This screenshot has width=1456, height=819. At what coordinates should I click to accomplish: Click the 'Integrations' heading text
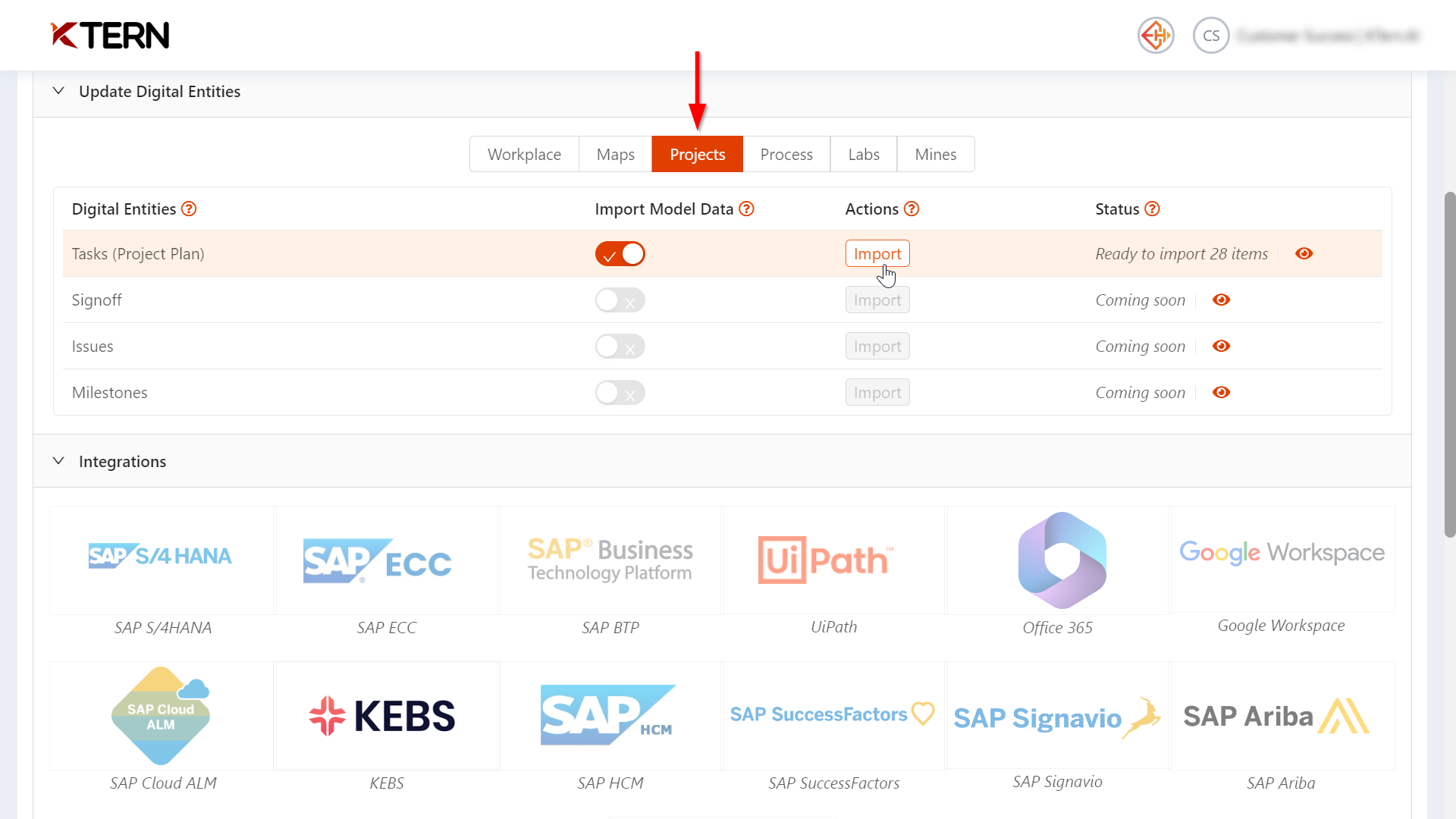click(122, 462)
